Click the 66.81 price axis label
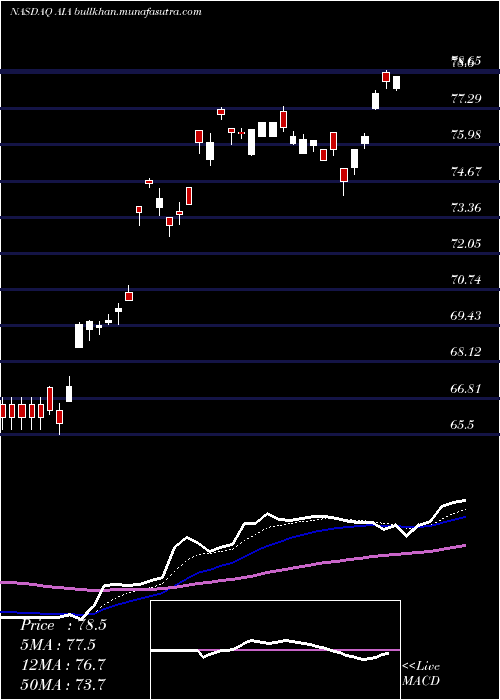500x700 pixels. point(466,389)
